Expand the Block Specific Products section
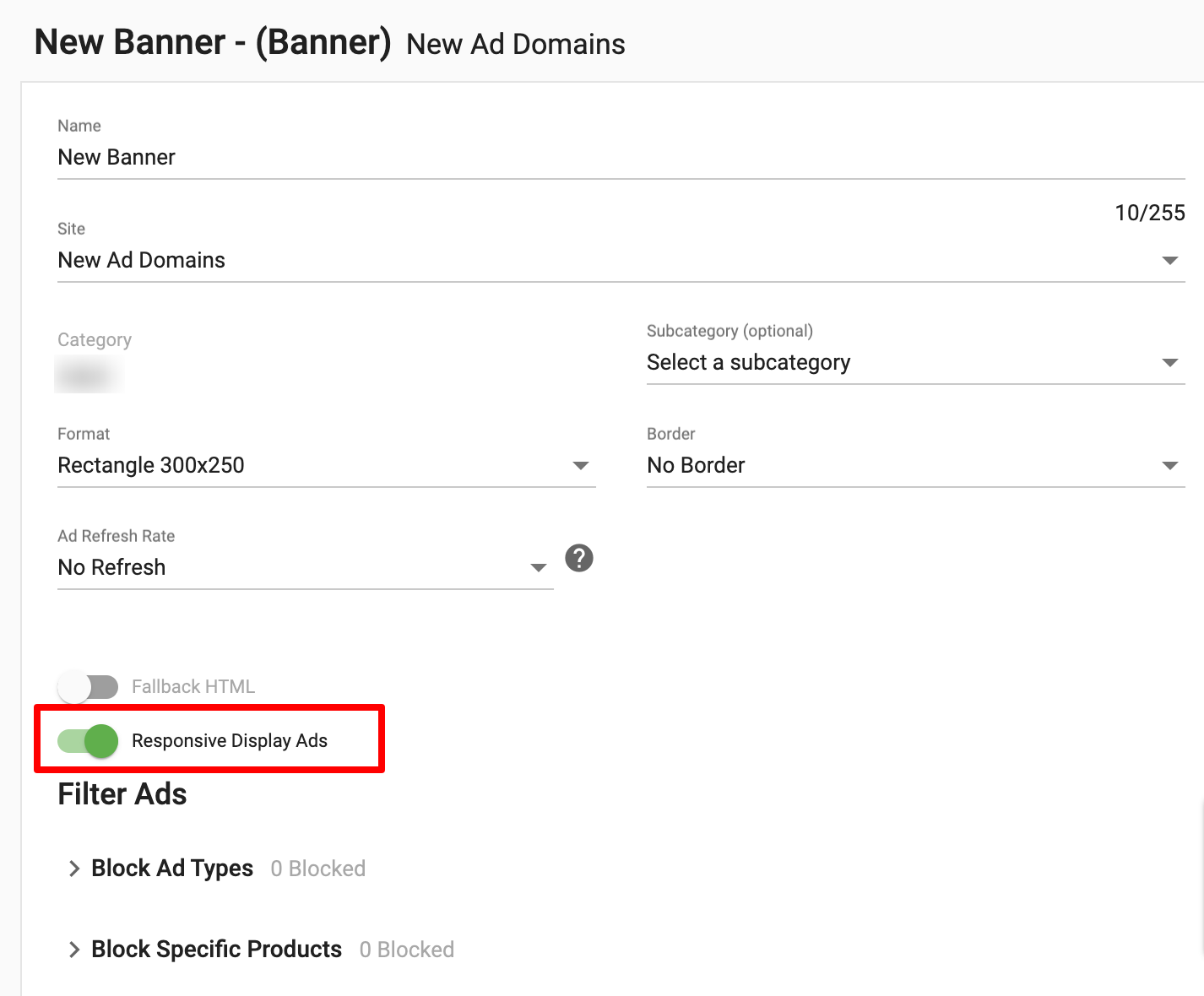The image size is (1204, 996). 215,949
